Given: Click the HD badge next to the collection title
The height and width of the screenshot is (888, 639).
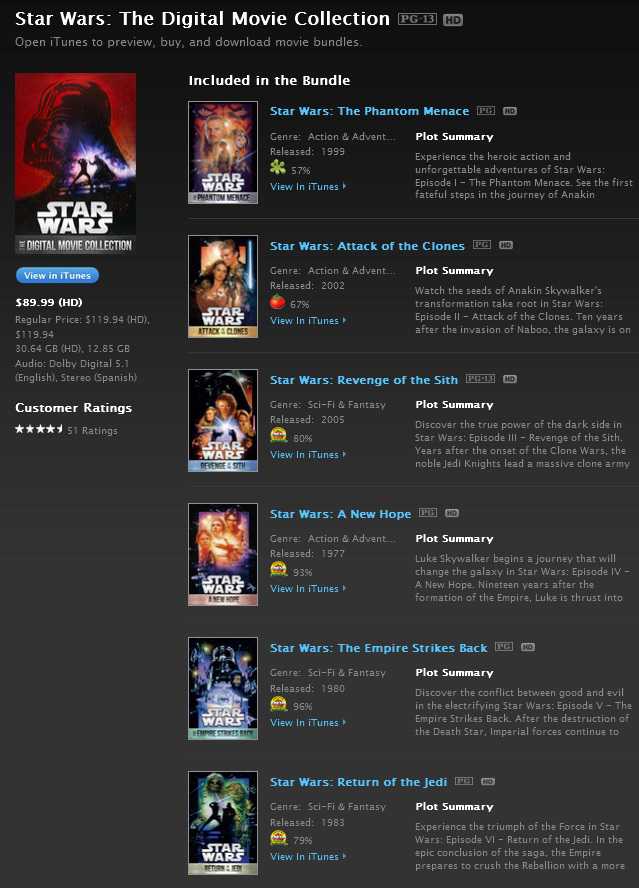Looking at the screenshot, I should (453, 20).
